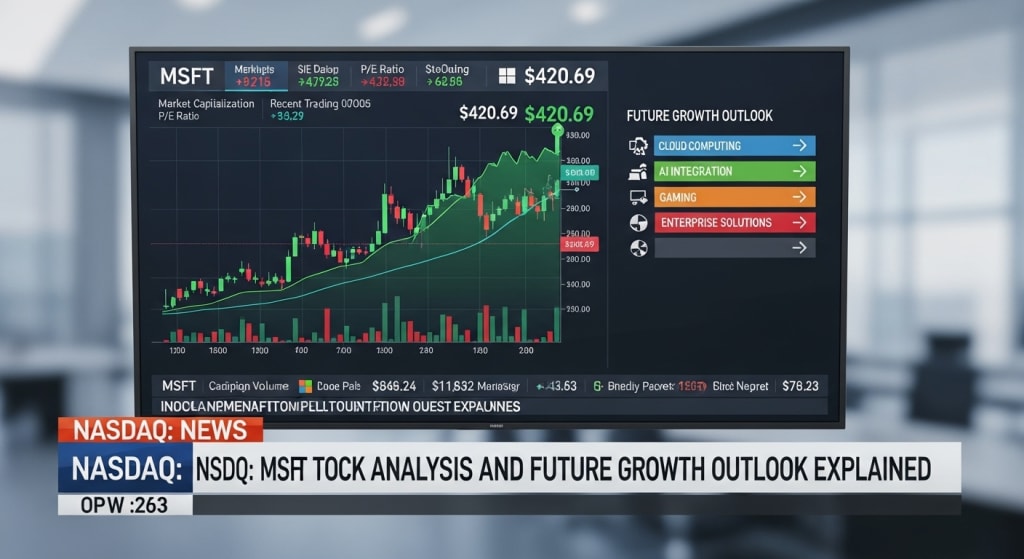Image resolution: width=1024 pixels, height=559 pixels.
Task: Click the AI Integration category icon
Action: click(x=638, y=172)
